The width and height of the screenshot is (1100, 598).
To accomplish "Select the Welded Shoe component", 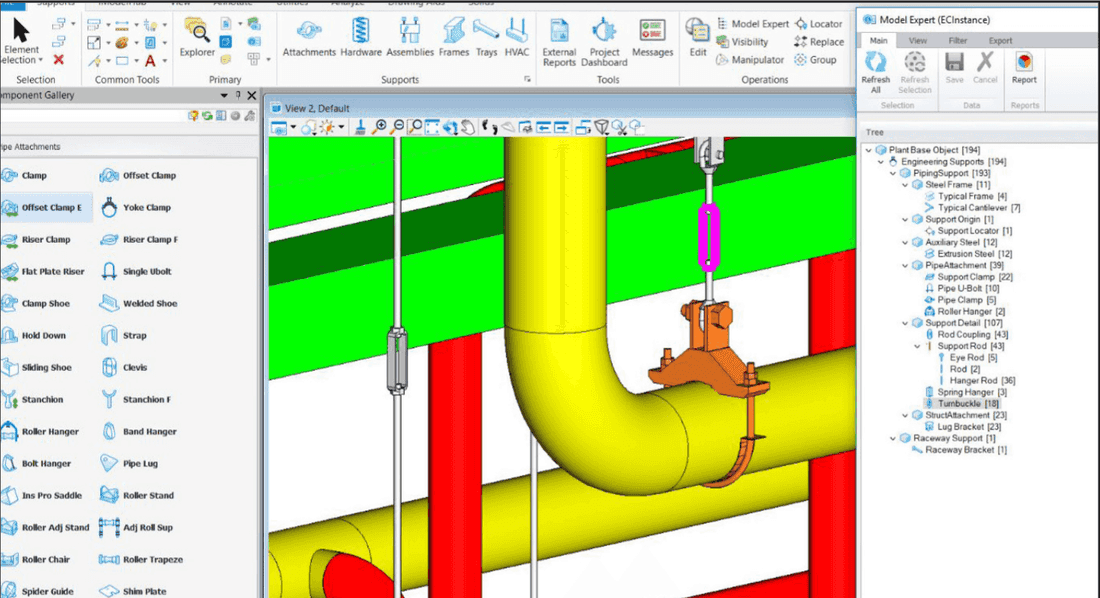I will point(138,303).
